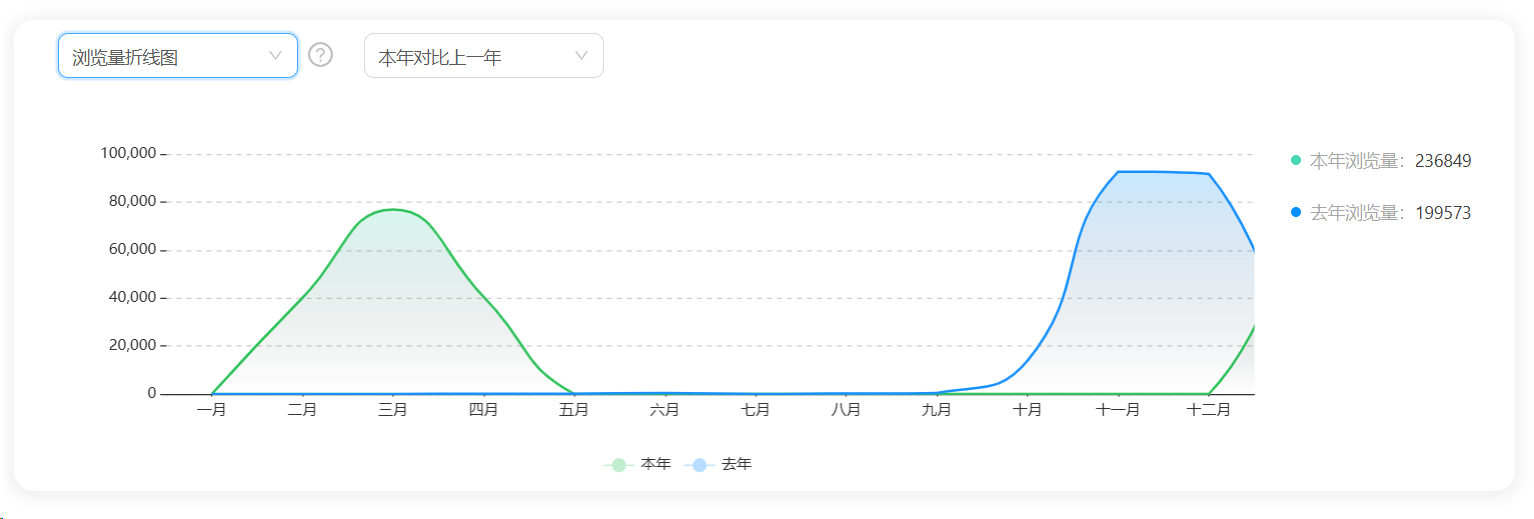Click the blue line's plateau above 十一月

tap(1118, 172)
